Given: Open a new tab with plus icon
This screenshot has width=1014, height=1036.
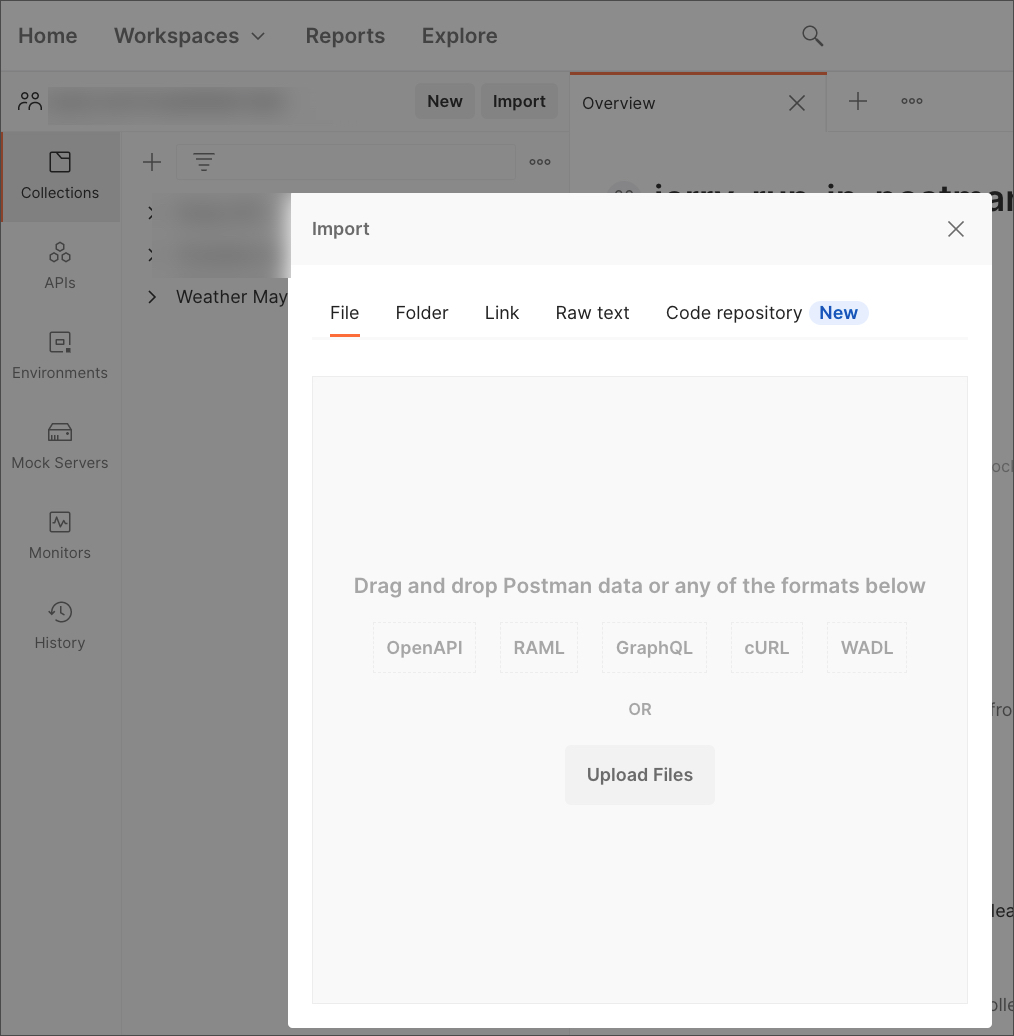Looking at the screenshot, I should tap(858, 101).
